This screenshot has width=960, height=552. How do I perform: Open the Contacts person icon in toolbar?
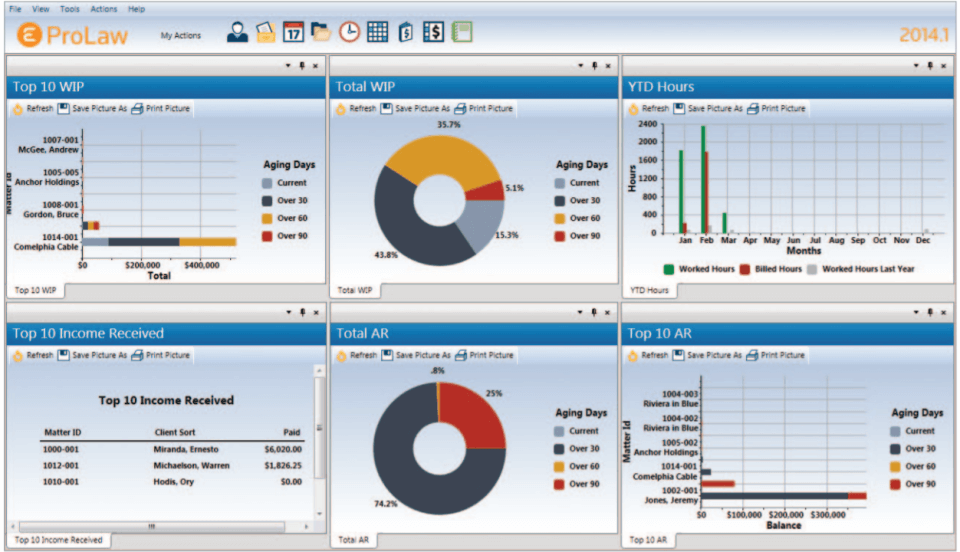click(x=237, y=32)
